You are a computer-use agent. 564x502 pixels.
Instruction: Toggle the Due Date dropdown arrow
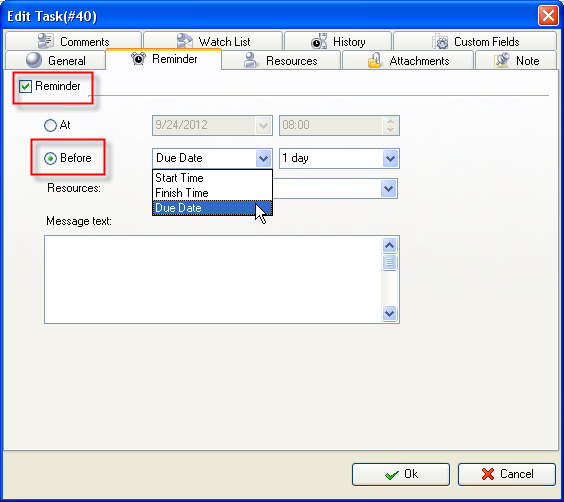(263, 158)
